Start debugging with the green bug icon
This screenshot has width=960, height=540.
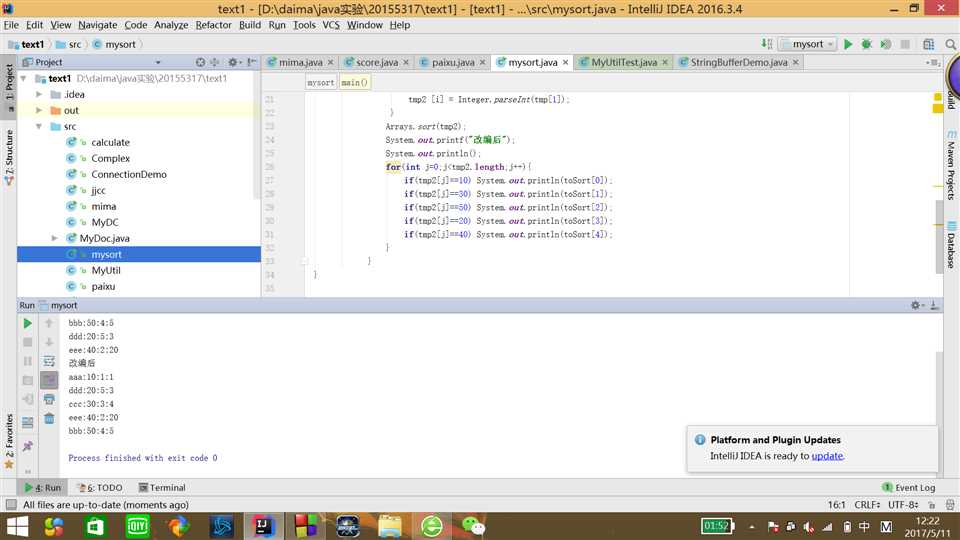(866, 44)
